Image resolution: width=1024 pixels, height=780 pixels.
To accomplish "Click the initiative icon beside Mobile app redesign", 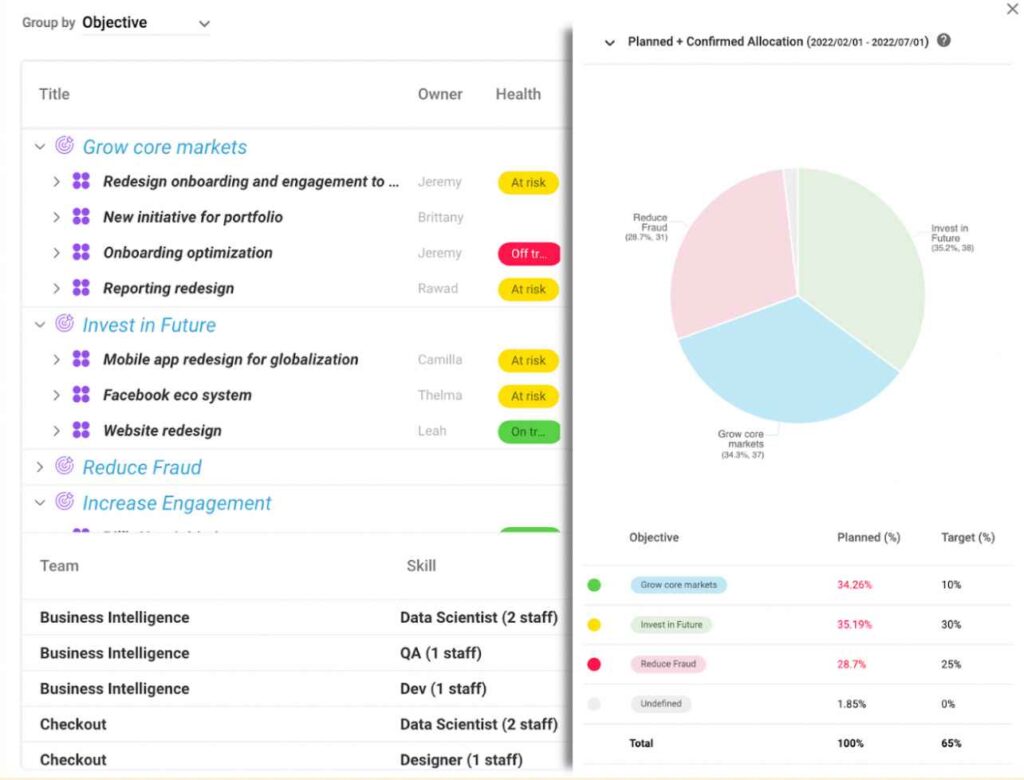I will [x=81, y=359].
